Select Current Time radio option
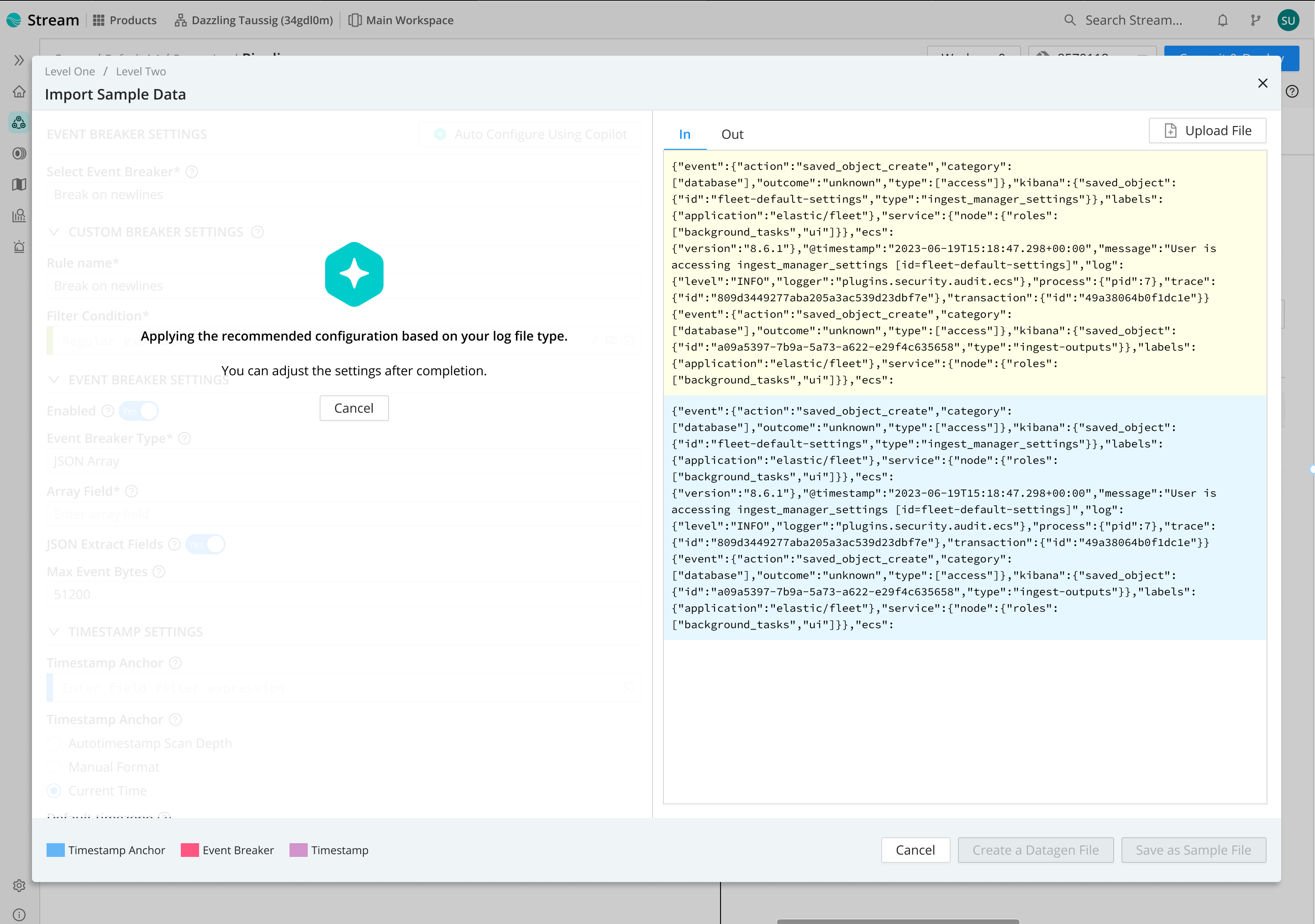 (x=54, y=791)
